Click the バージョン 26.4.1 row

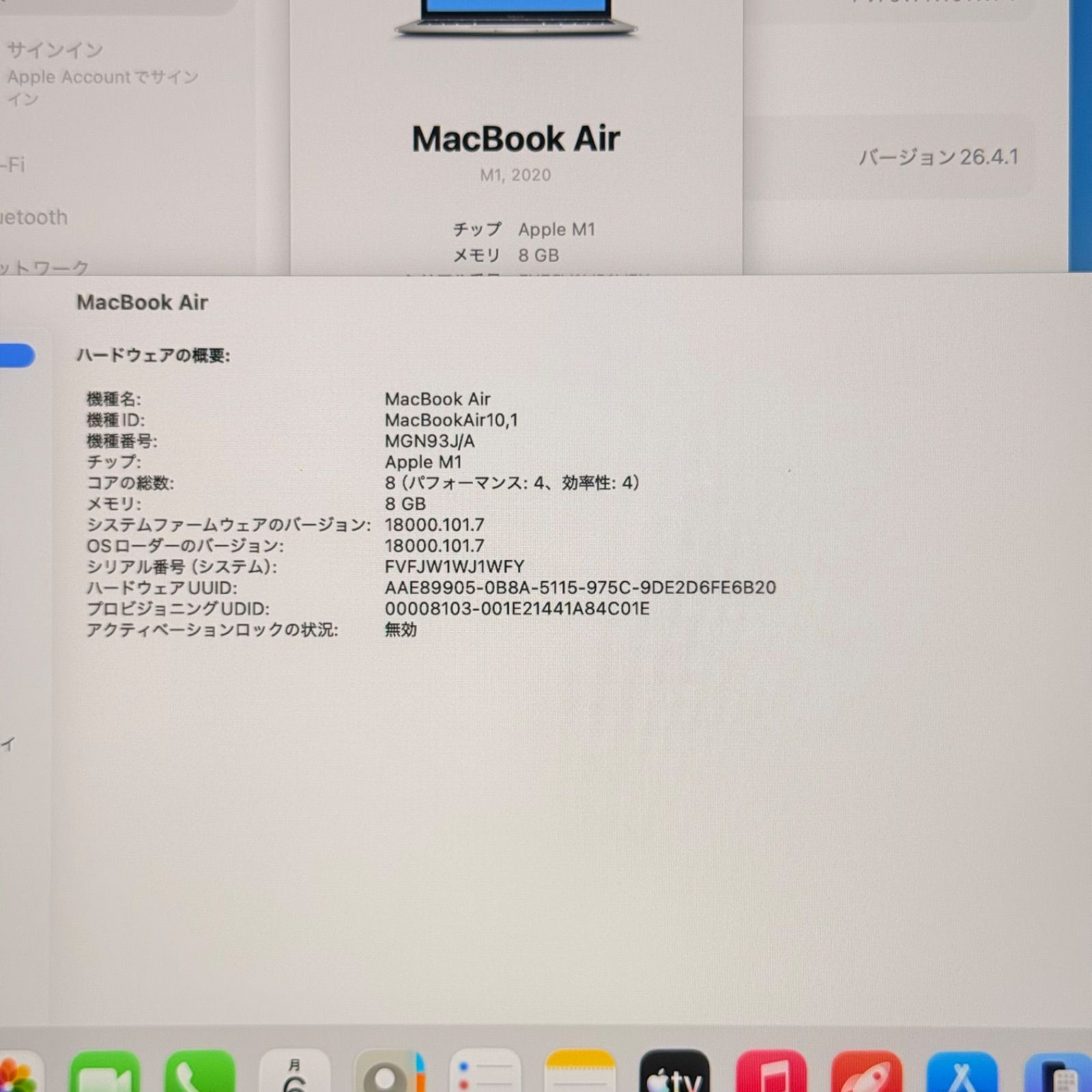click(x=887, y=157)
